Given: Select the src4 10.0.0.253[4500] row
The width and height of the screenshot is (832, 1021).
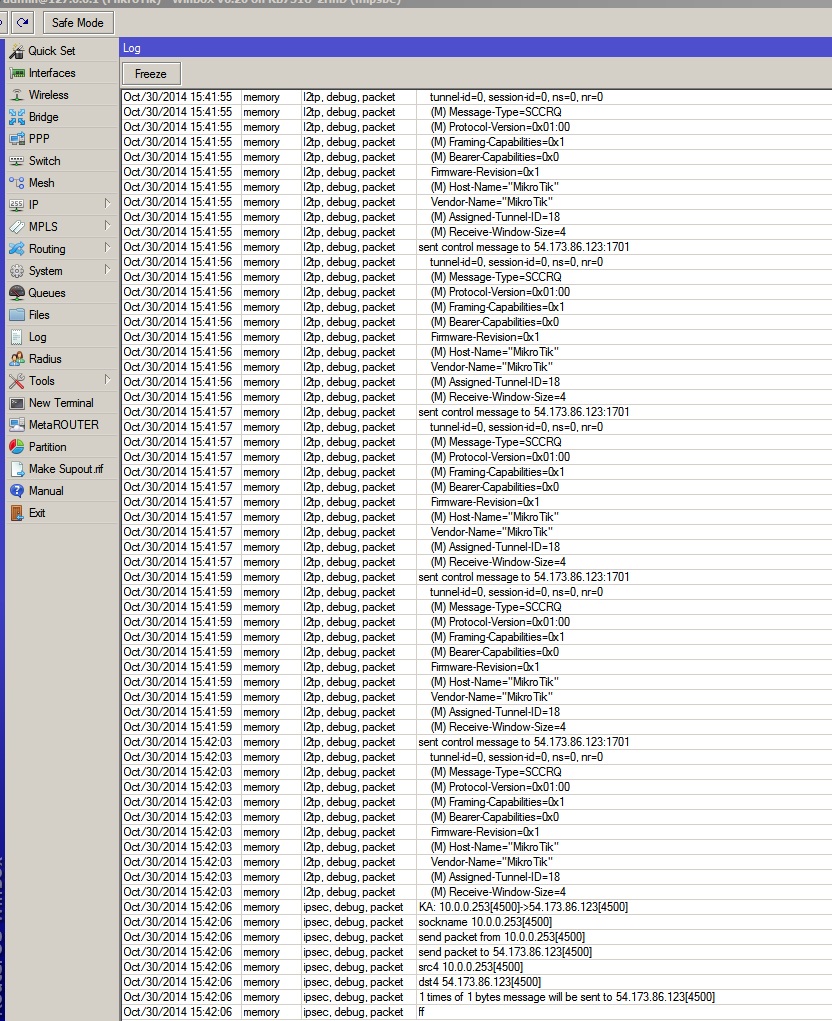Looking at the screenshot, I should (x=477, y=967).
